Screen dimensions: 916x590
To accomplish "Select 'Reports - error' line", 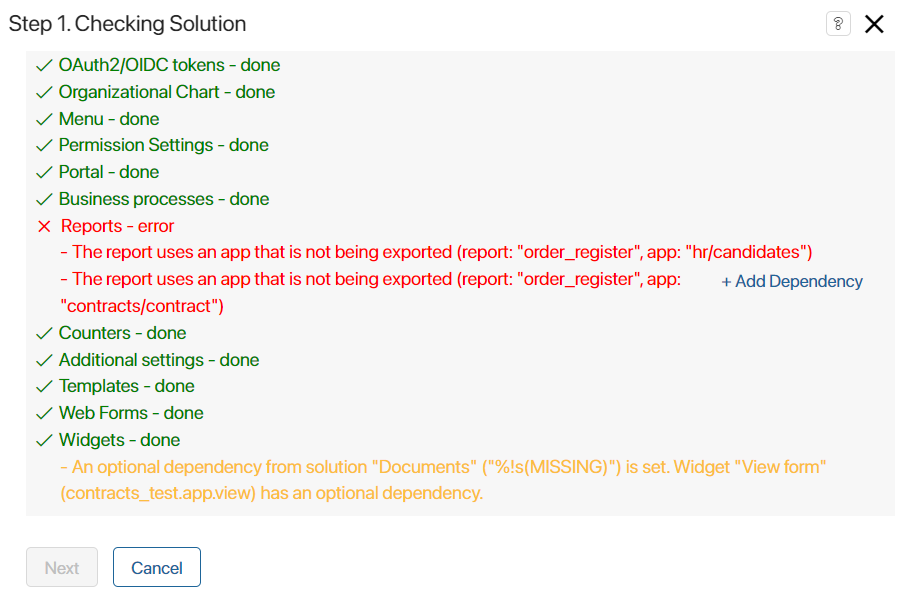I will [x=117, y=225].
